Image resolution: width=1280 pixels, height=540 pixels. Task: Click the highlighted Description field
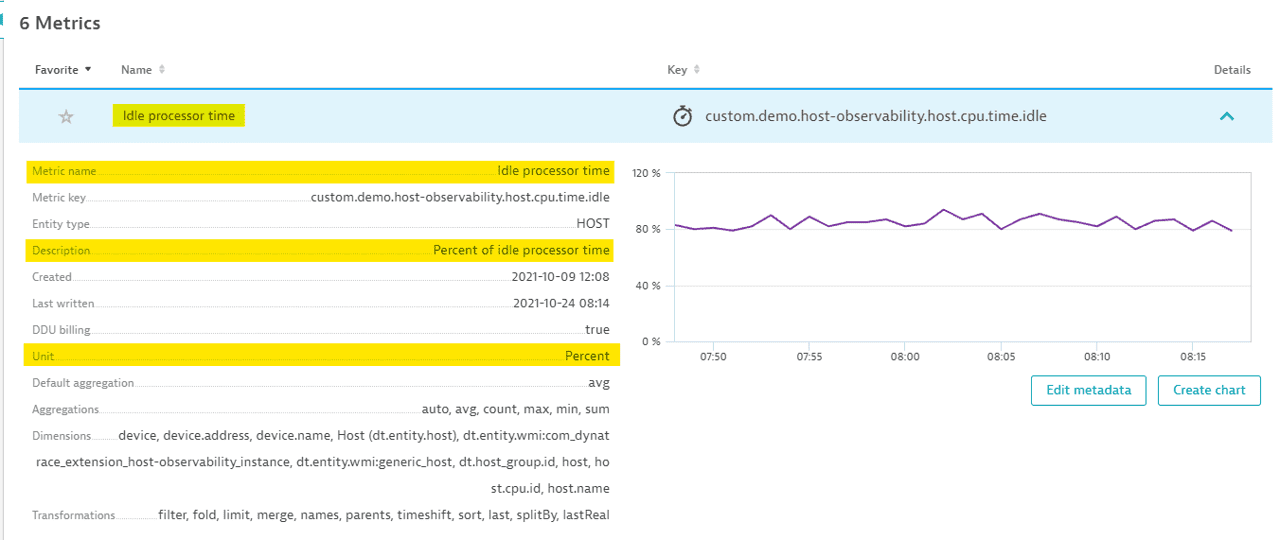click(x=321, y=250)
